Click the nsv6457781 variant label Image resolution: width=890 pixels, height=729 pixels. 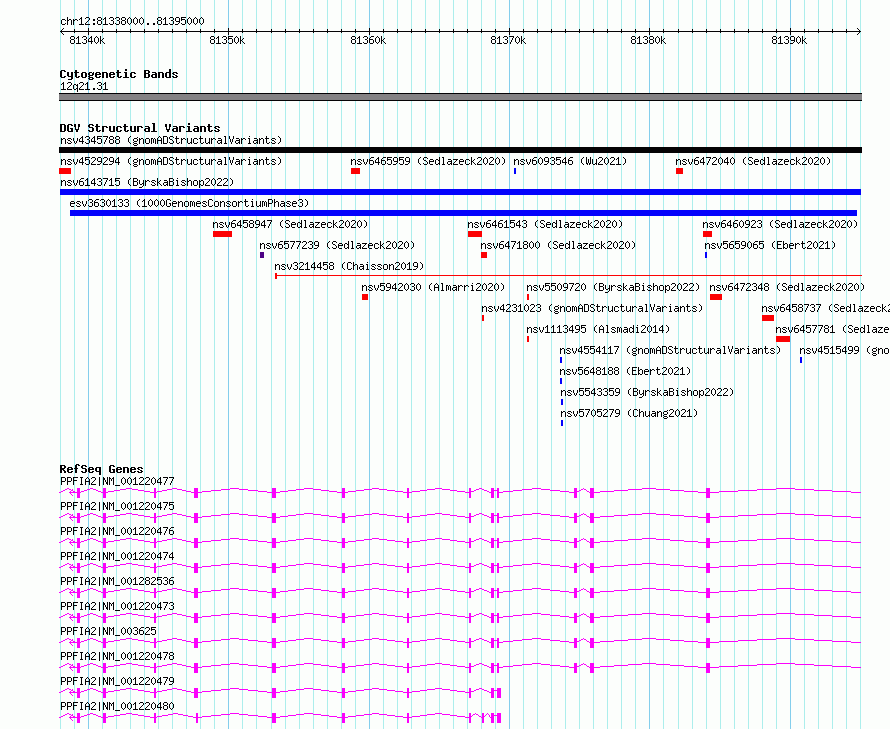pos(832,329)
